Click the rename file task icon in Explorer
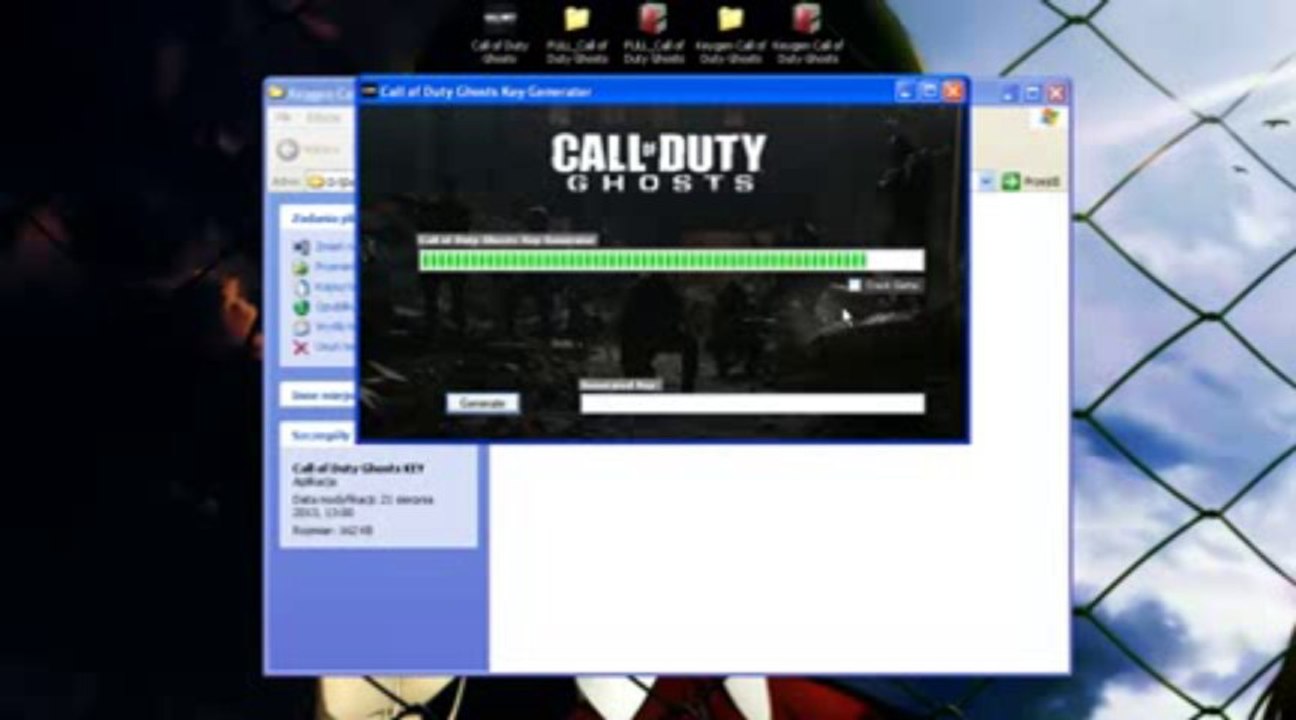 301,247
